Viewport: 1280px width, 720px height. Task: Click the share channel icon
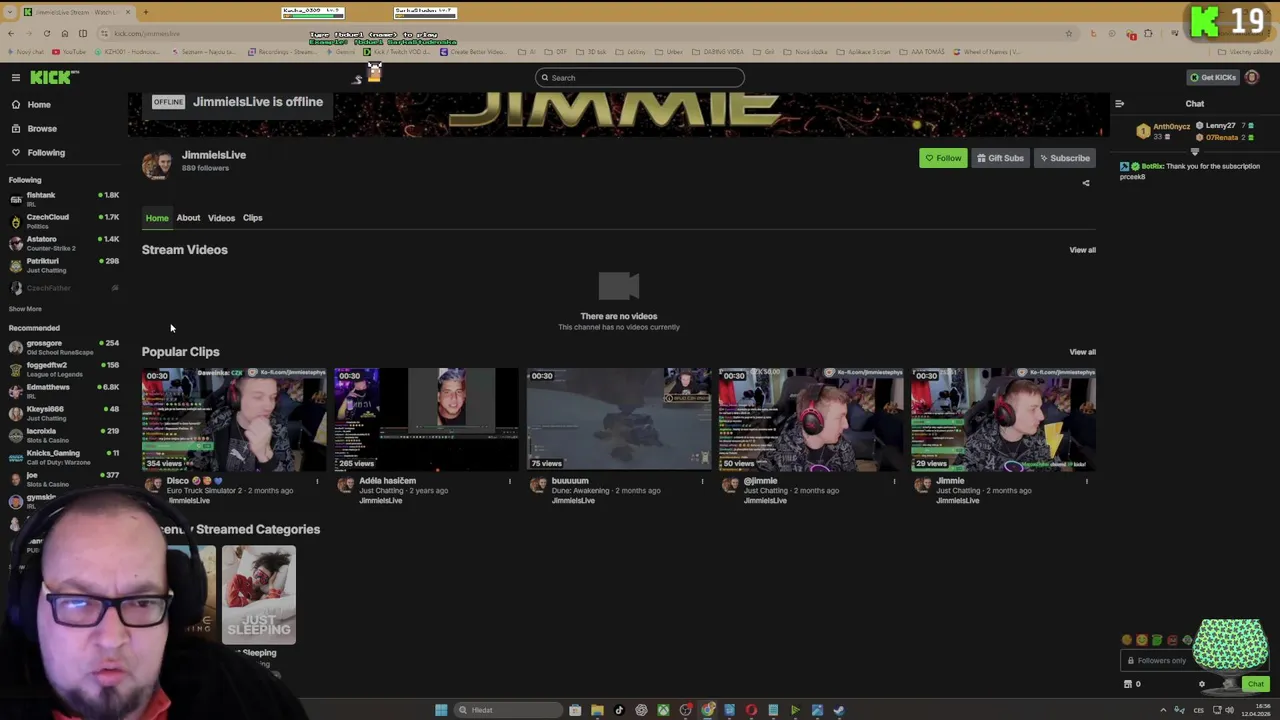pyautogui.click(x=1086, y=183)
